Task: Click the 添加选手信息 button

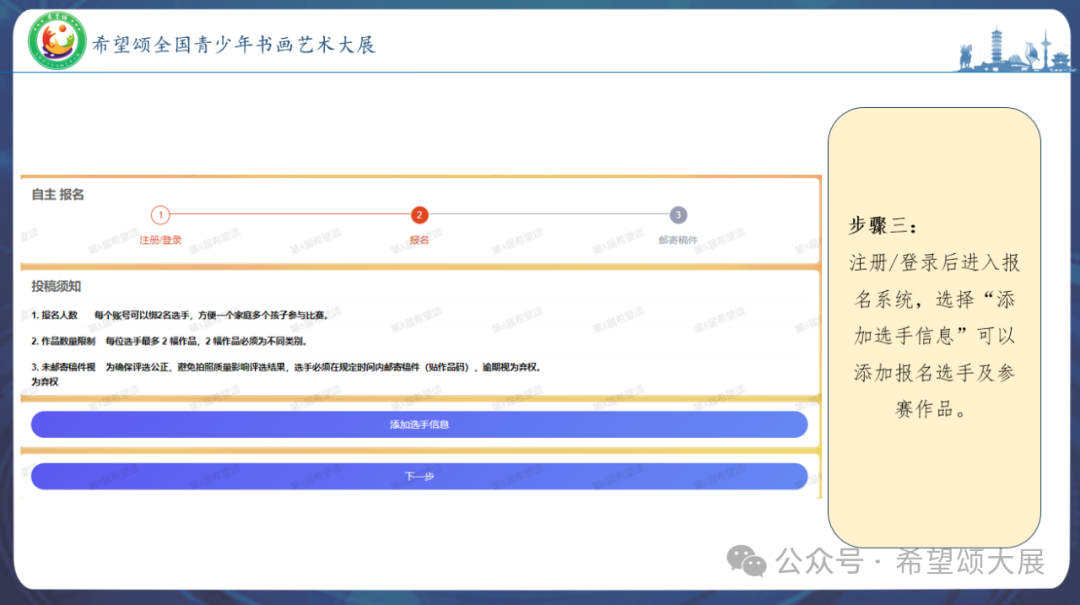Action: pyautogui.click(x=419, y=424)
